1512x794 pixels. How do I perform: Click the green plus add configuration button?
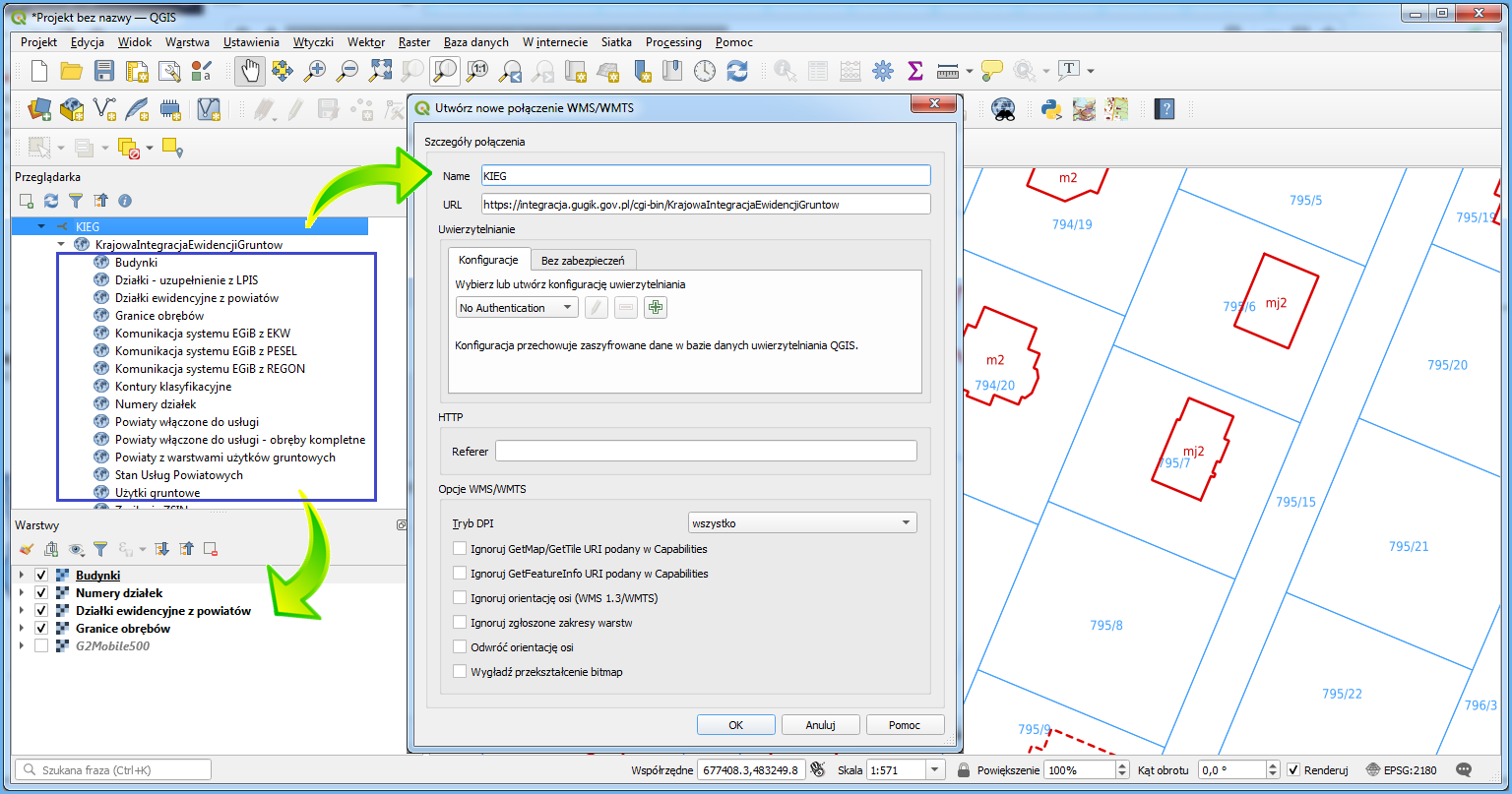pos(656,308)
